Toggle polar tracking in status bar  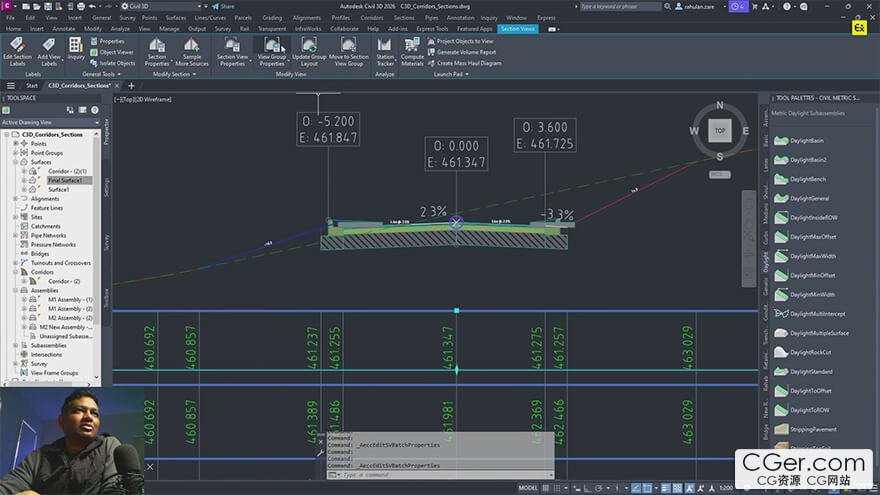click(x=599, y=488)
